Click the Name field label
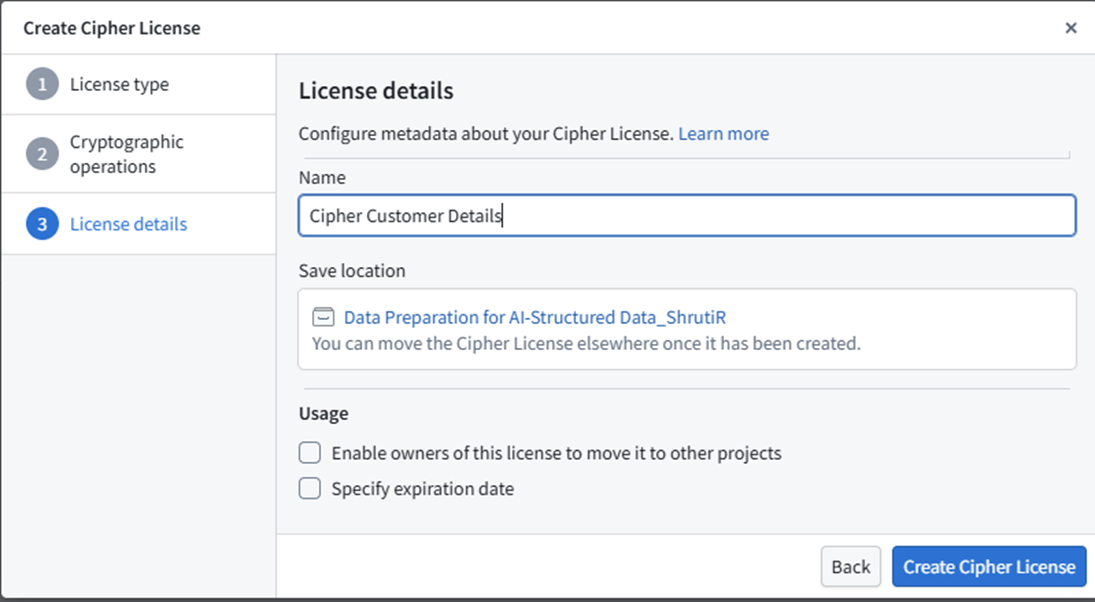The image size is (1095, 602). [x=322, y=178]
